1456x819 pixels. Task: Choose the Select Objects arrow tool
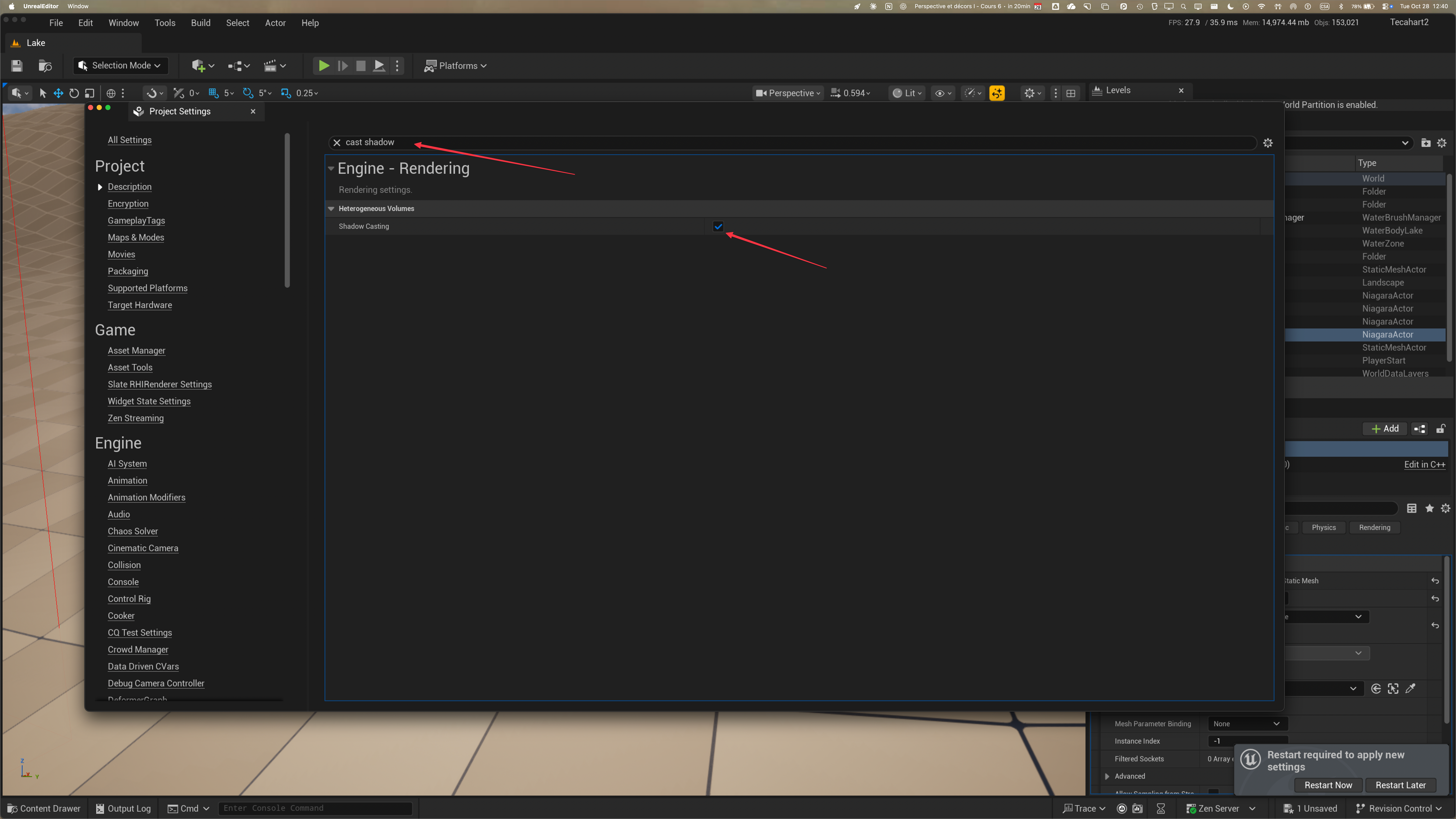[42, 93]
